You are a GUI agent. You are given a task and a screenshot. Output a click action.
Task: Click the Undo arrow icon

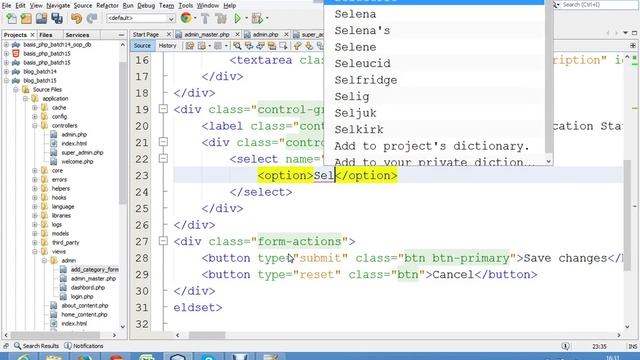pos(76,18)
